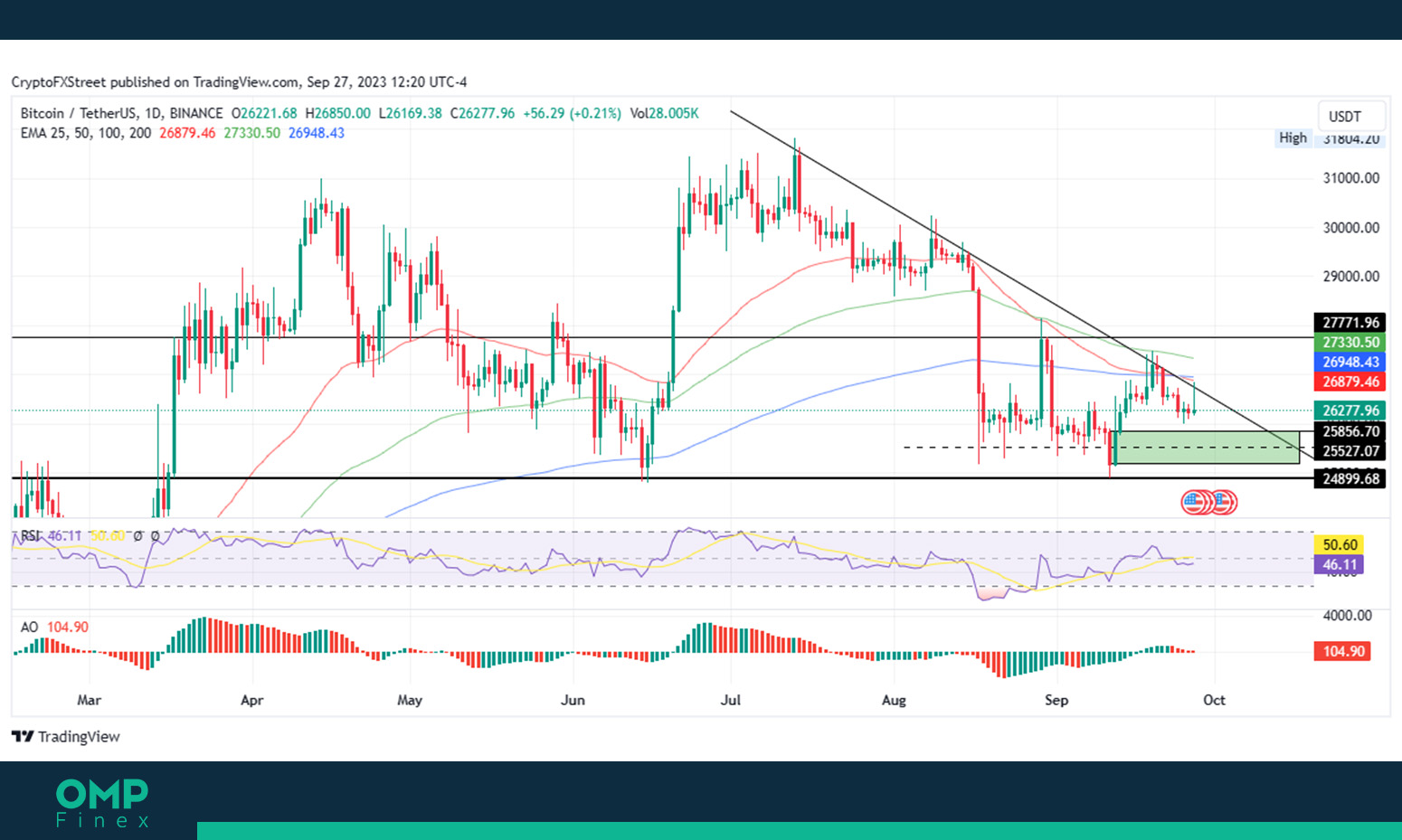The width and height of the screenshot is (1402, 840).
Task: Select the red 26879.46 price axis tag
Action: pos(1350,382)
